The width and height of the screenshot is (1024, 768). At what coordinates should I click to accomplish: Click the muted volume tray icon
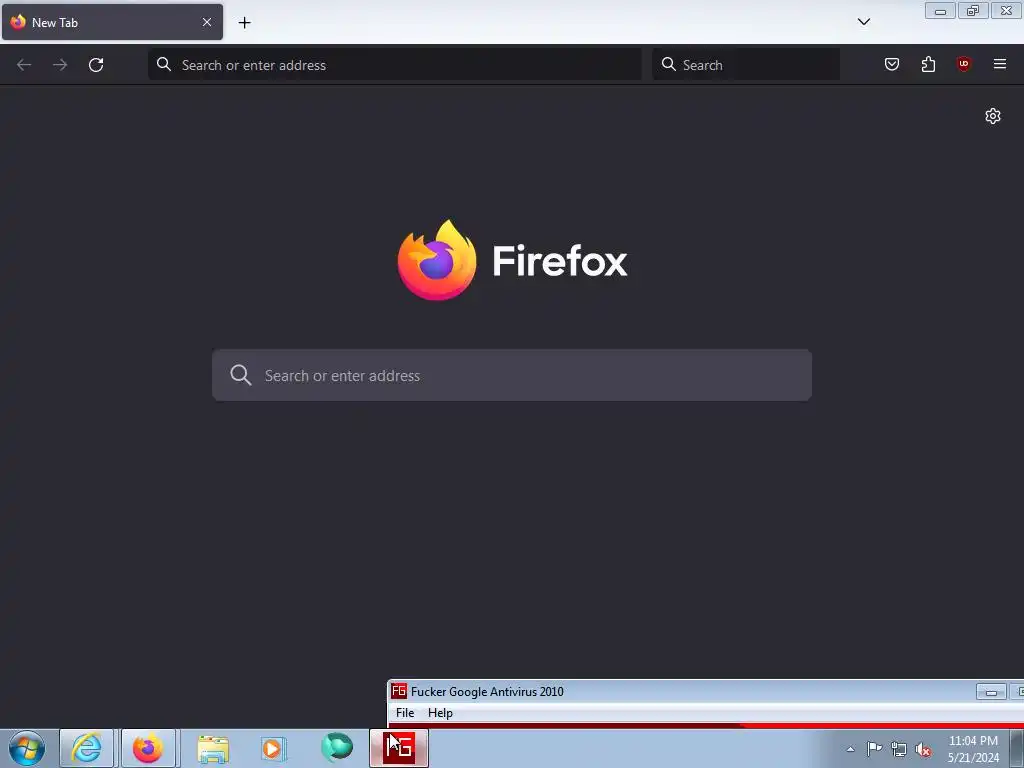click(x=923, y=749)
